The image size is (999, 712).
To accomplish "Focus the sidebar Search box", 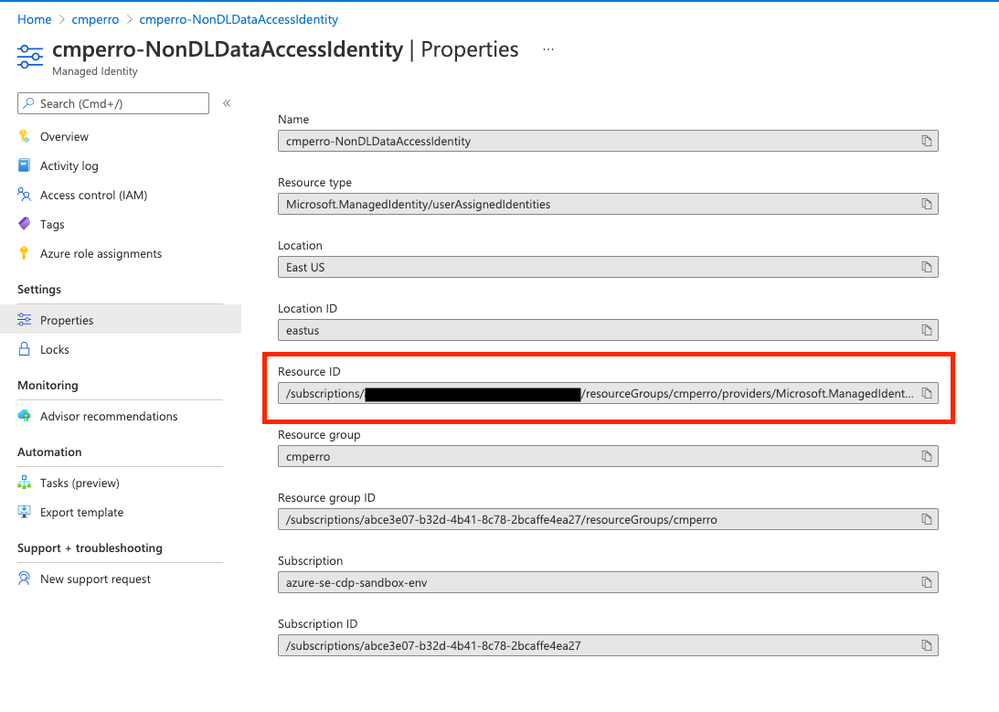I will click(113, 103).
